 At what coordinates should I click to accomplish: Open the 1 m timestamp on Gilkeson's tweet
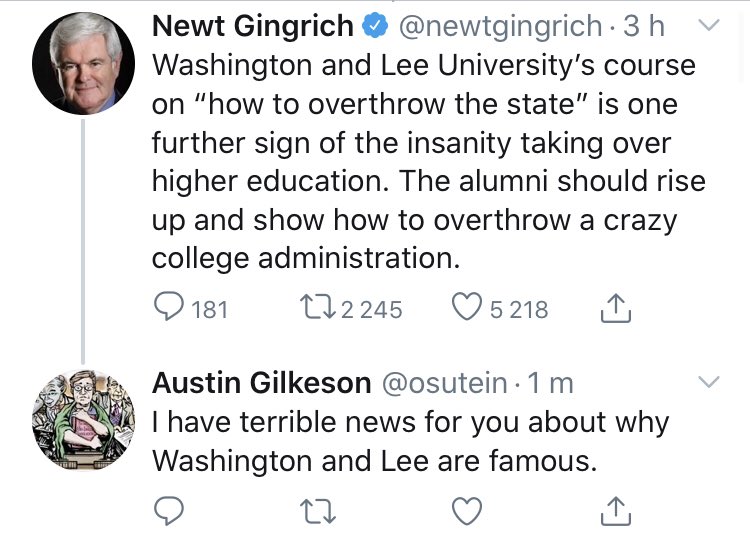tap(550, 383)
